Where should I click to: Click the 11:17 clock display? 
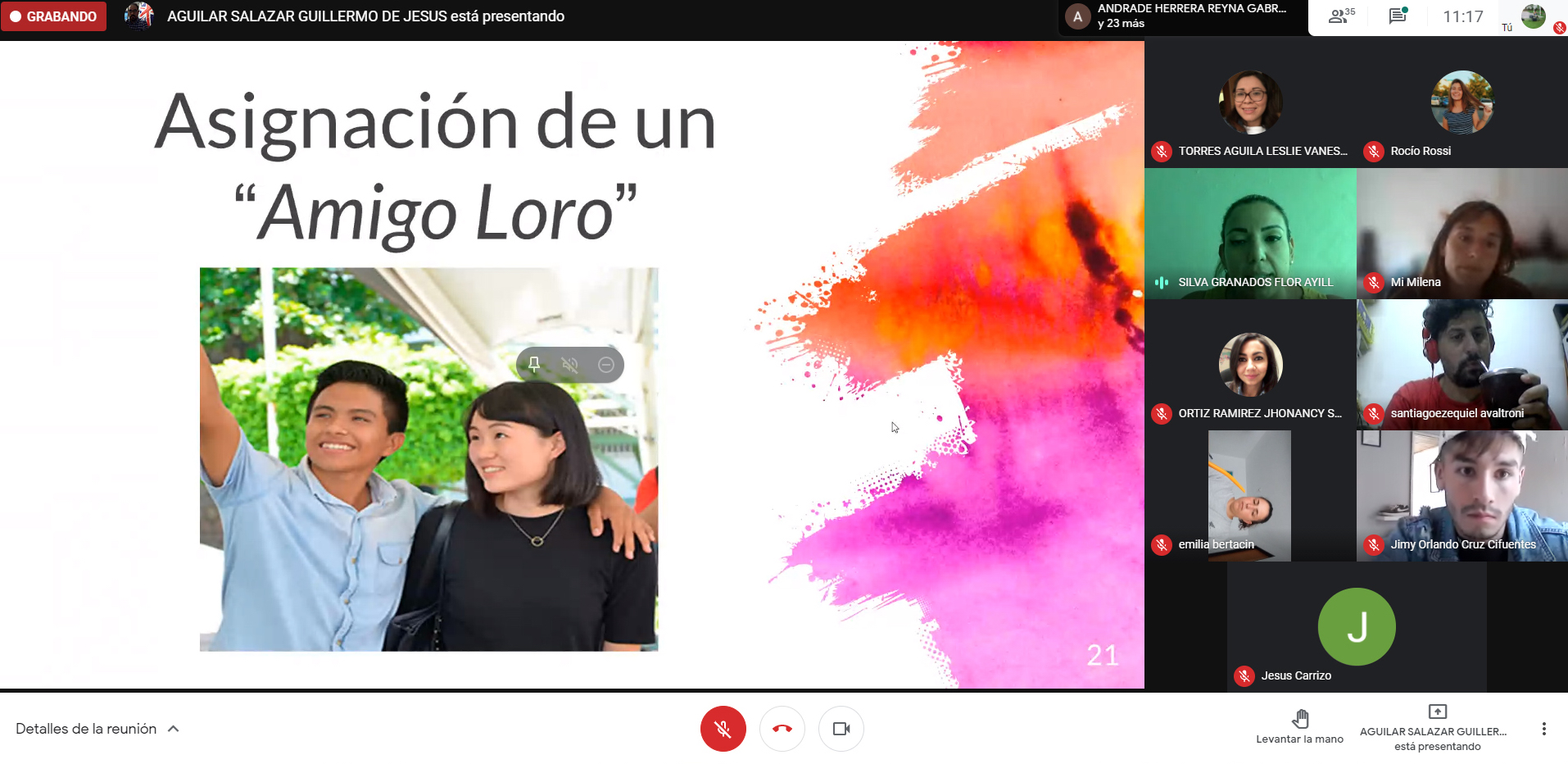(1463, 16)
